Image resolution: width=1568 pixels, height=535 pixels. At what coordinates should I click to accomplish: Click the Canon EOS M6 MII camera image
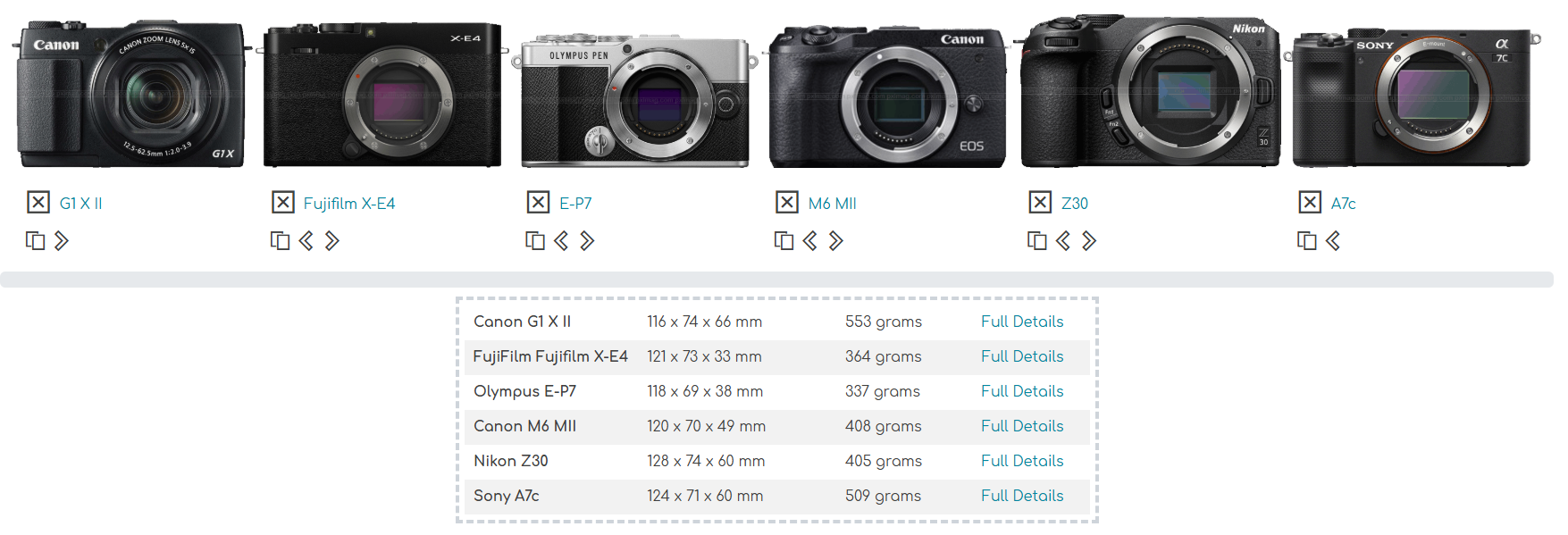(887, 96)
